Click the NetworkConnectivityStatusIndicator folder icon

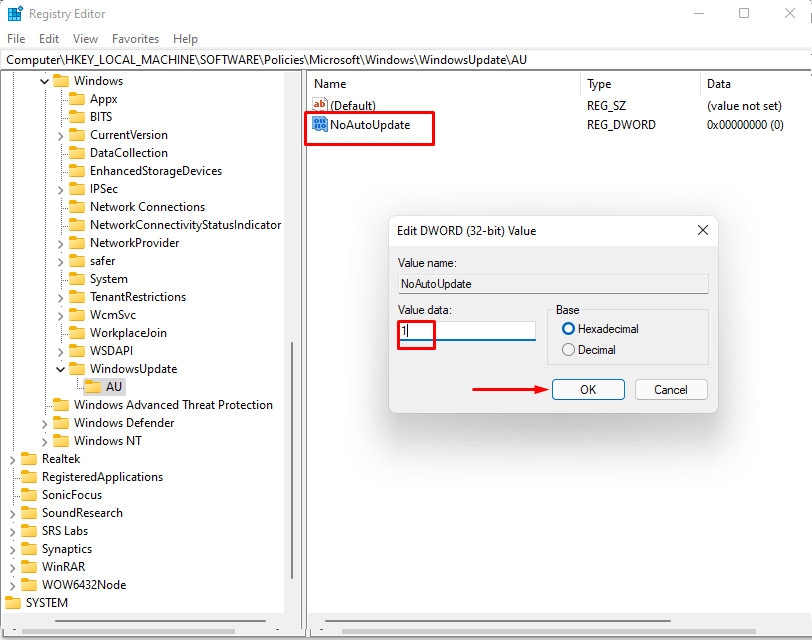pyautogui.click(x=77, y=225)
